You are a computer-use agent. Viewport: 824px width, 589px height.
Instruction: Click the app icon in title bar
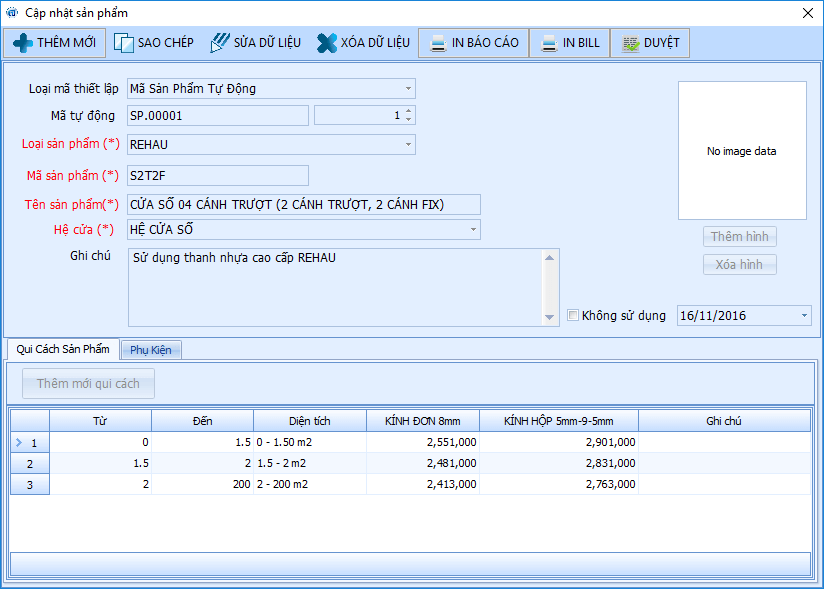(x=12, y=12)
